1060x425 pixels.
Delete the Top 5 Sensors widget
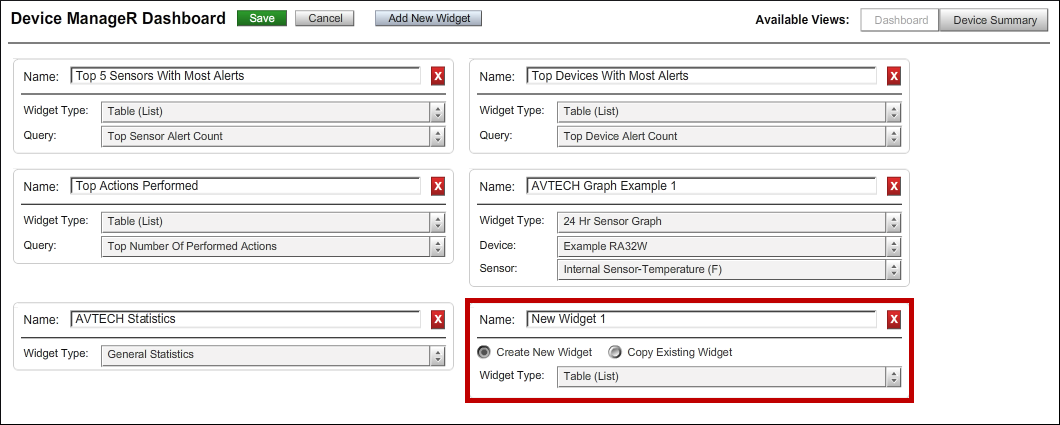[x=438, y=76]
